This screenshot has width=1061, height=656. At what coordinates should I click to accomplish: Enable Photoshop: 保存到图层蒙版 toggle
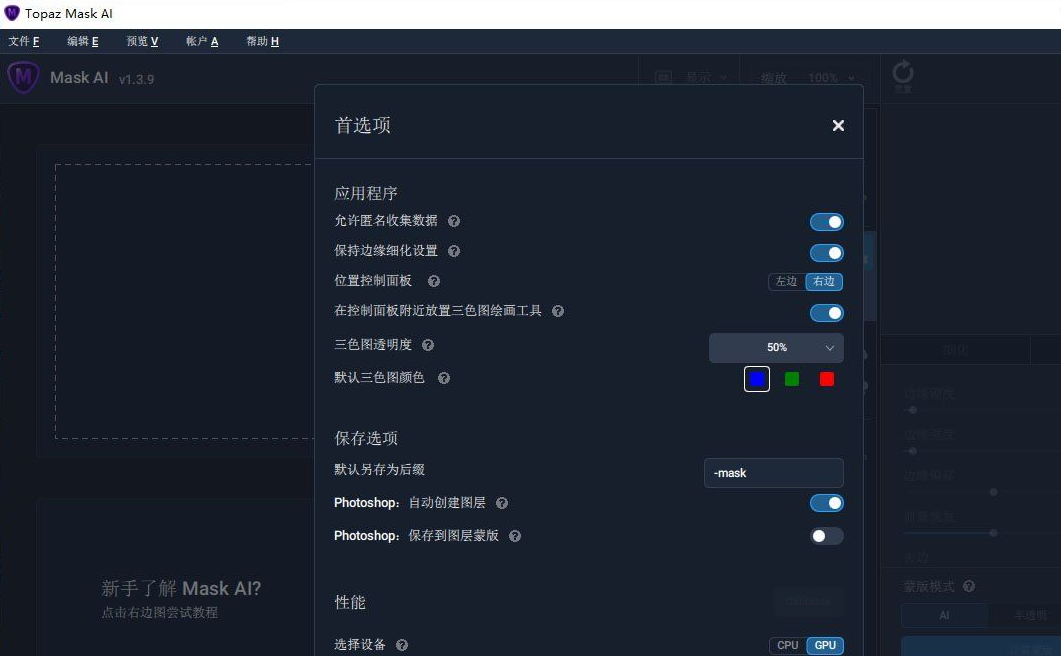(826, 536)
